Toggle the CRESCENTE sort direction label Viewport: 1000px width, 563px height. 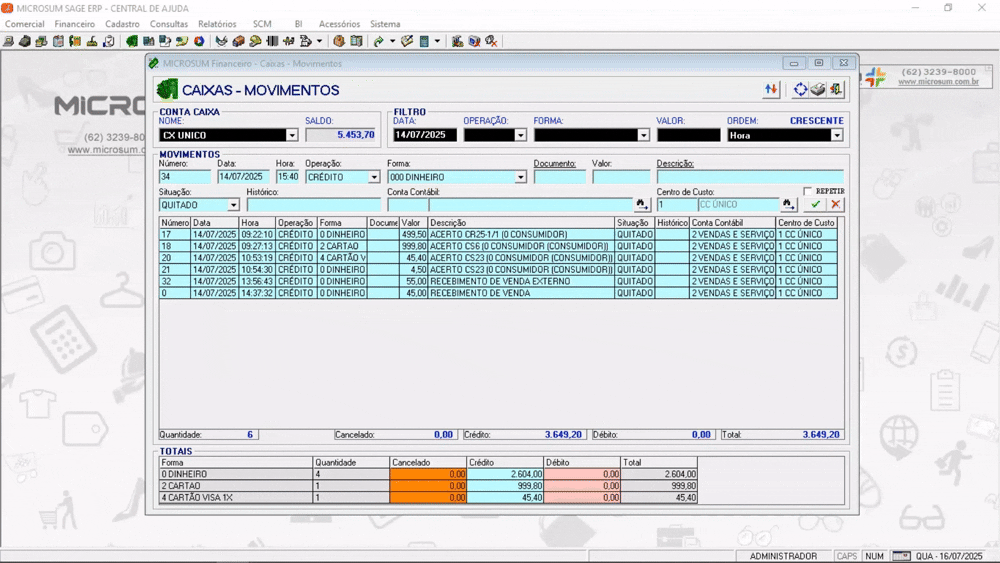pos(816,121)
